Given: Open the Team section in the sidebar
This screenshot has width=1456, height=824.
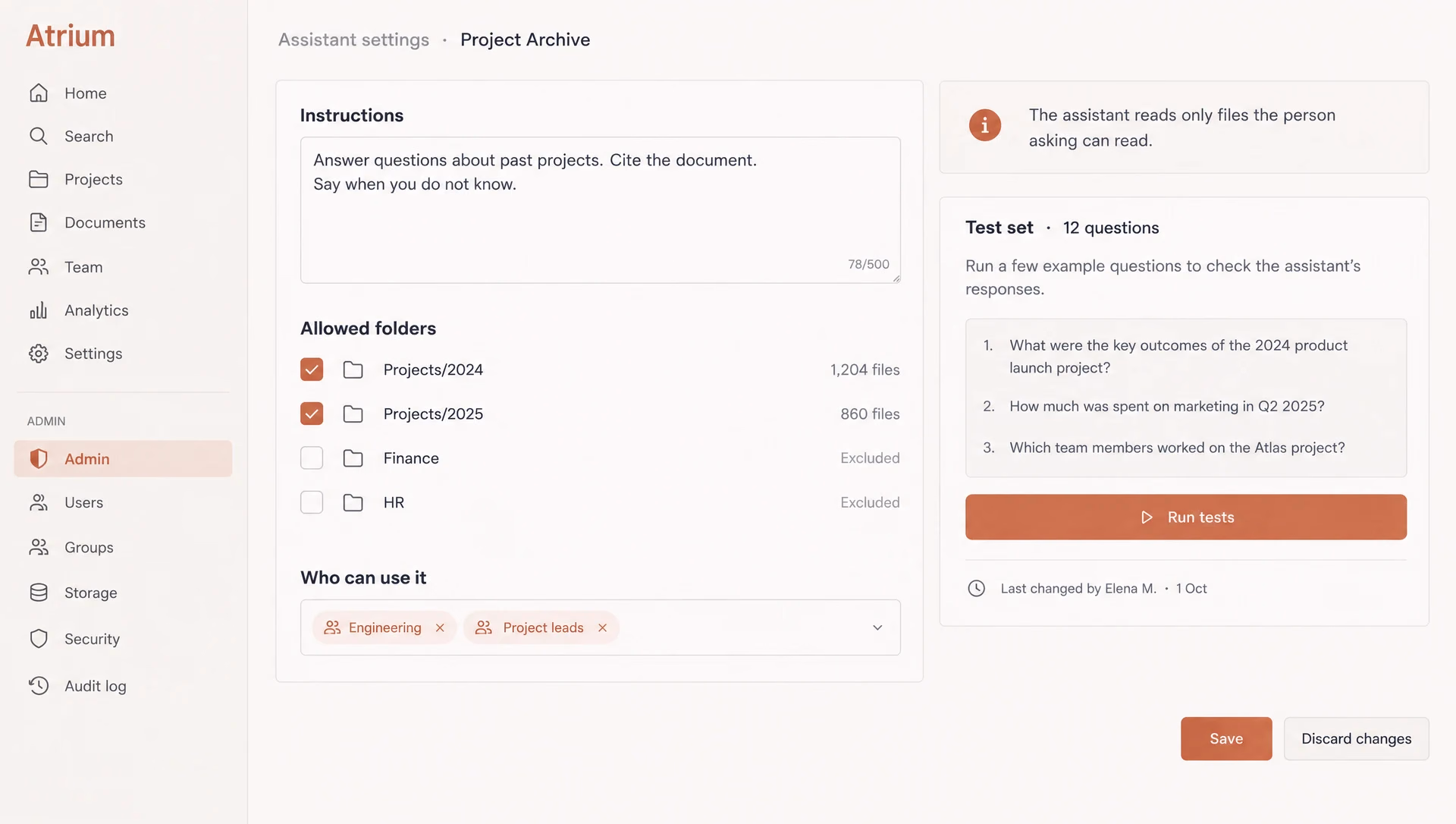Looking at the screenshot, I should [x=123, y=267].
